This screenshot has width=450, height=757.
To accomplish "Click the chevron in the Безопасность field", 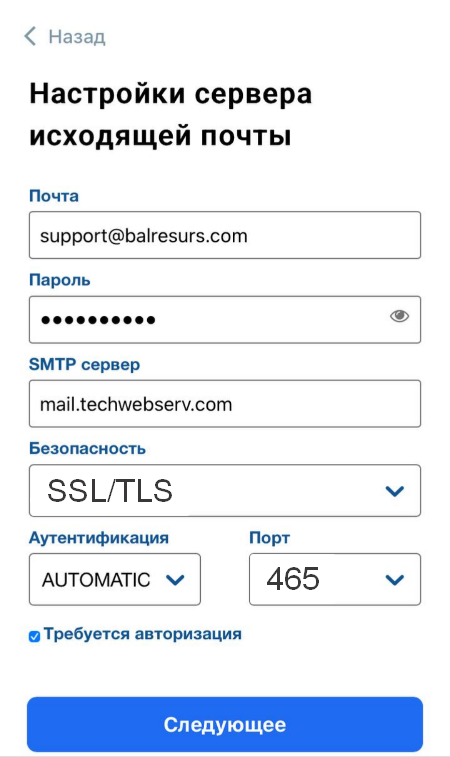I will point(394,491).
